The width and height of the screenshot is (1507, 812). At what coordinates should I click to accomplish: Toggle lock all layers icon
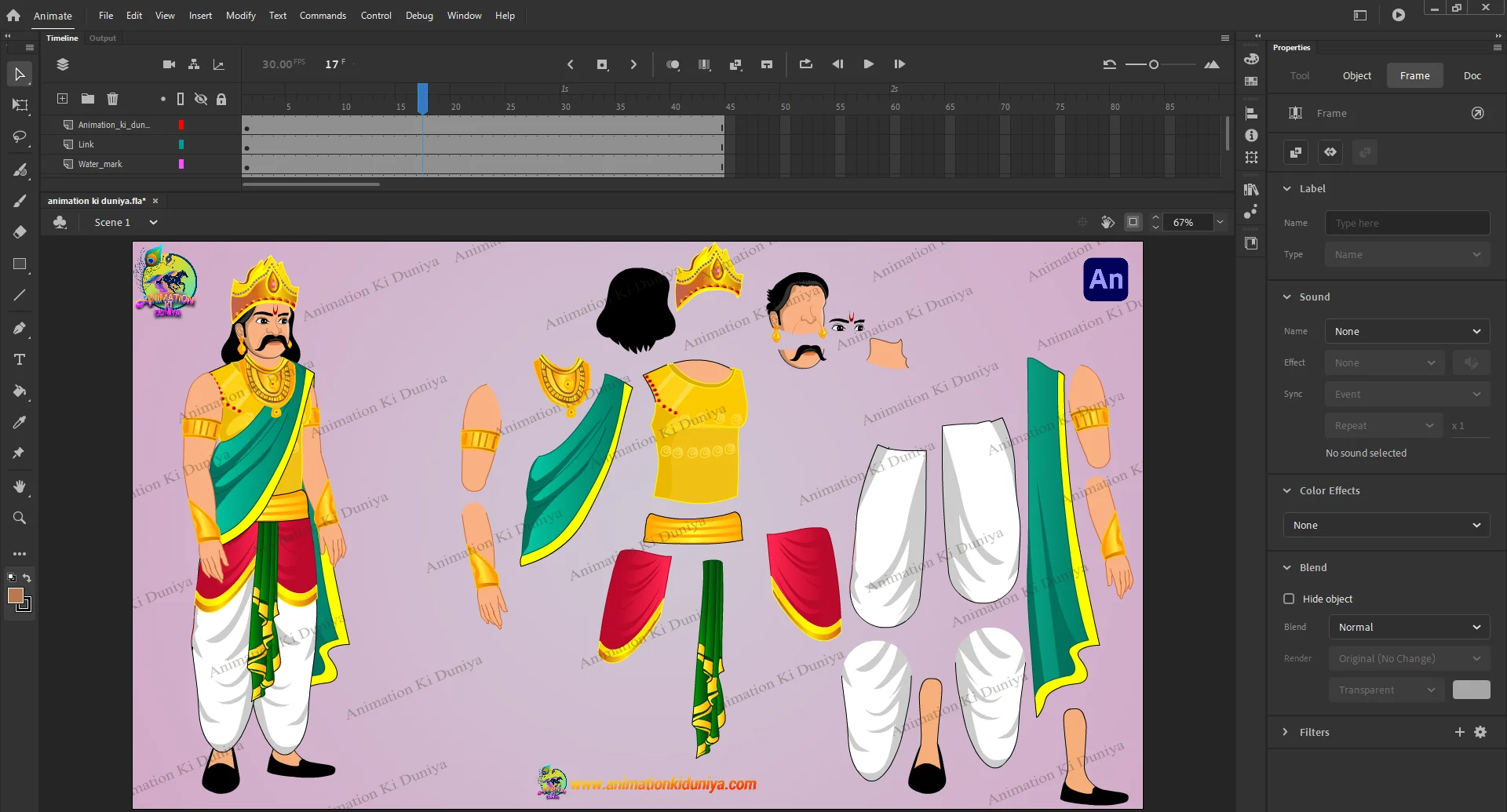(221, 99)
